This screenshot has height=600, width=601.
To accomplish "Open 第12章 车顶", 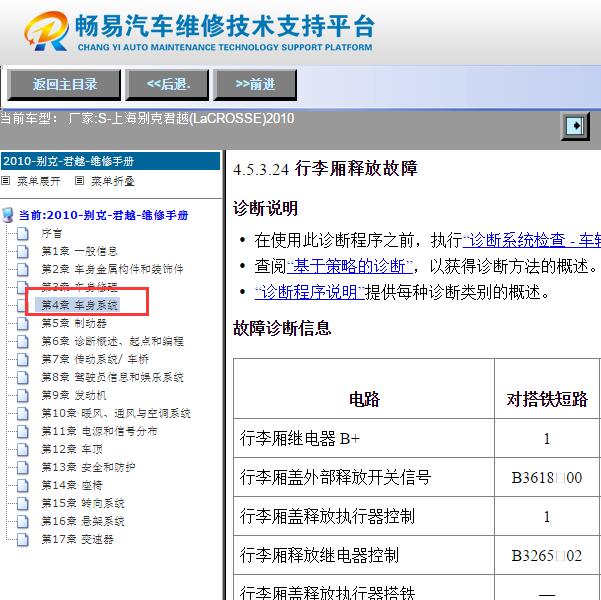I will pyautogui.click(x=72, y=449).
